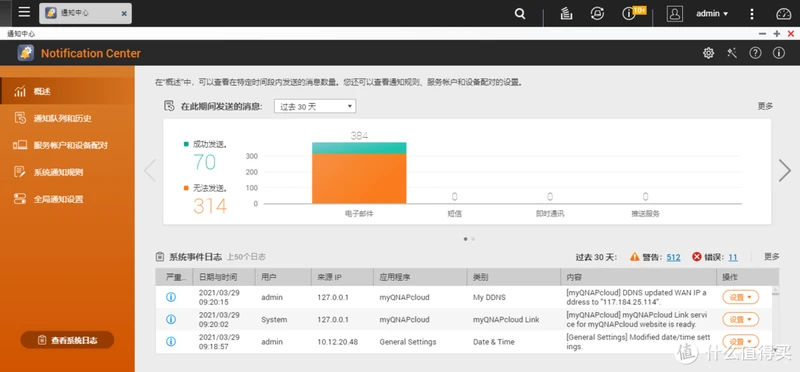
Task: Select the first carousel page dot
Action: click(x=465, y=239)
